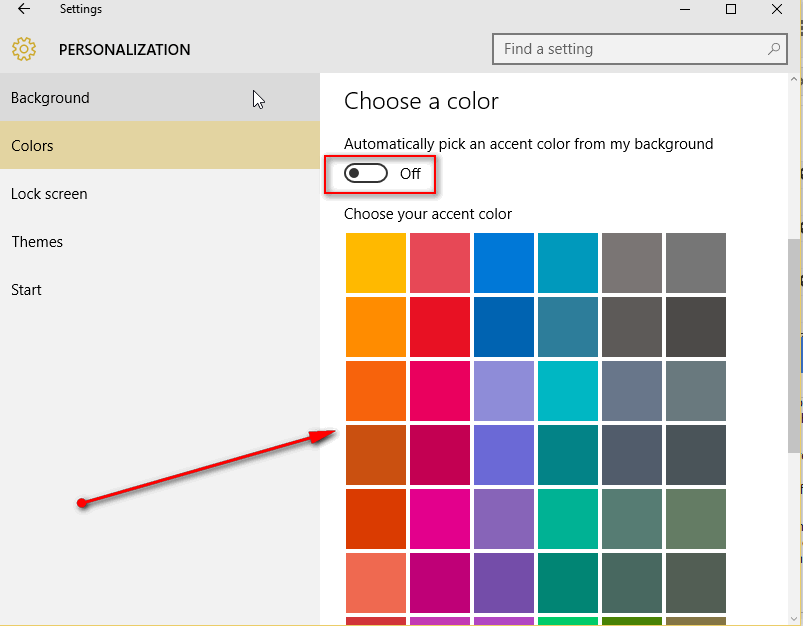The image size is (803, 626).
Task: Choose the bright turquoise swatch in third row
Action: [x=568, y=391]
